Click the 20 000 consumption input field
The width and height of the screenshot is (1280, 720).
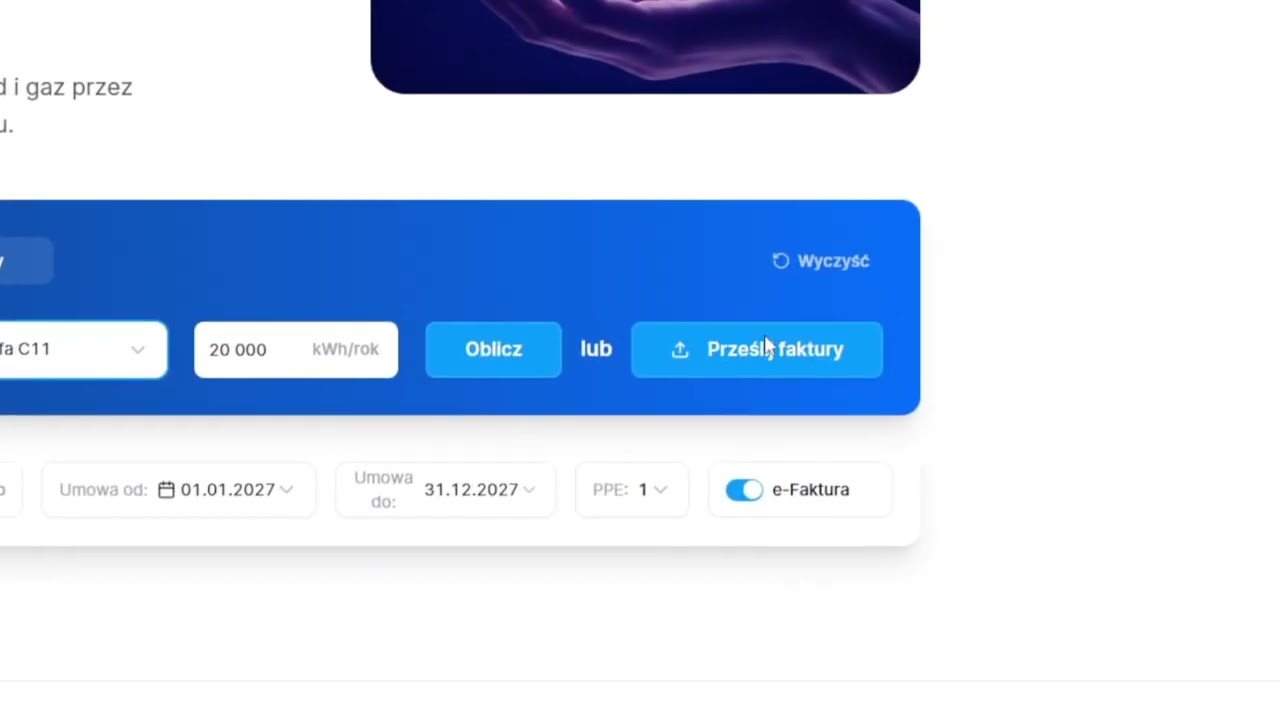[x=296, y=349]
